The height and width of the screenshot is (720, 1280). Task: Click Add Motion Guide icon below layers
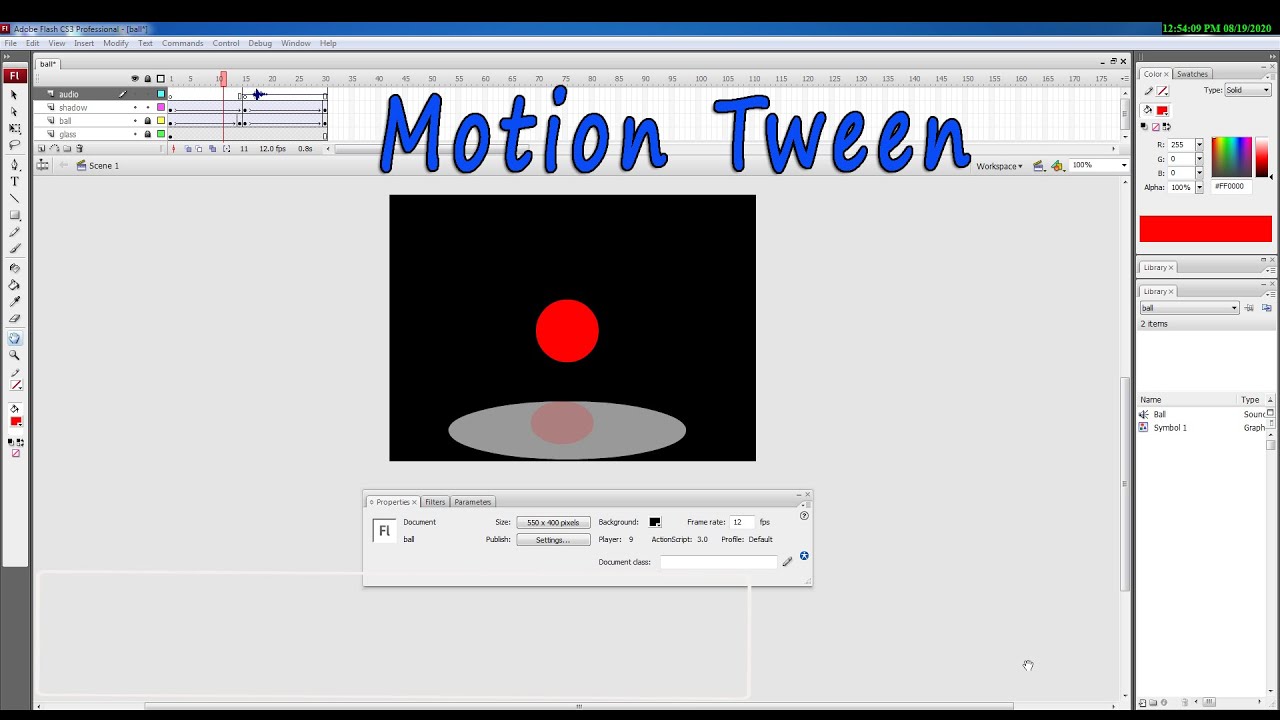pos(54,148)
